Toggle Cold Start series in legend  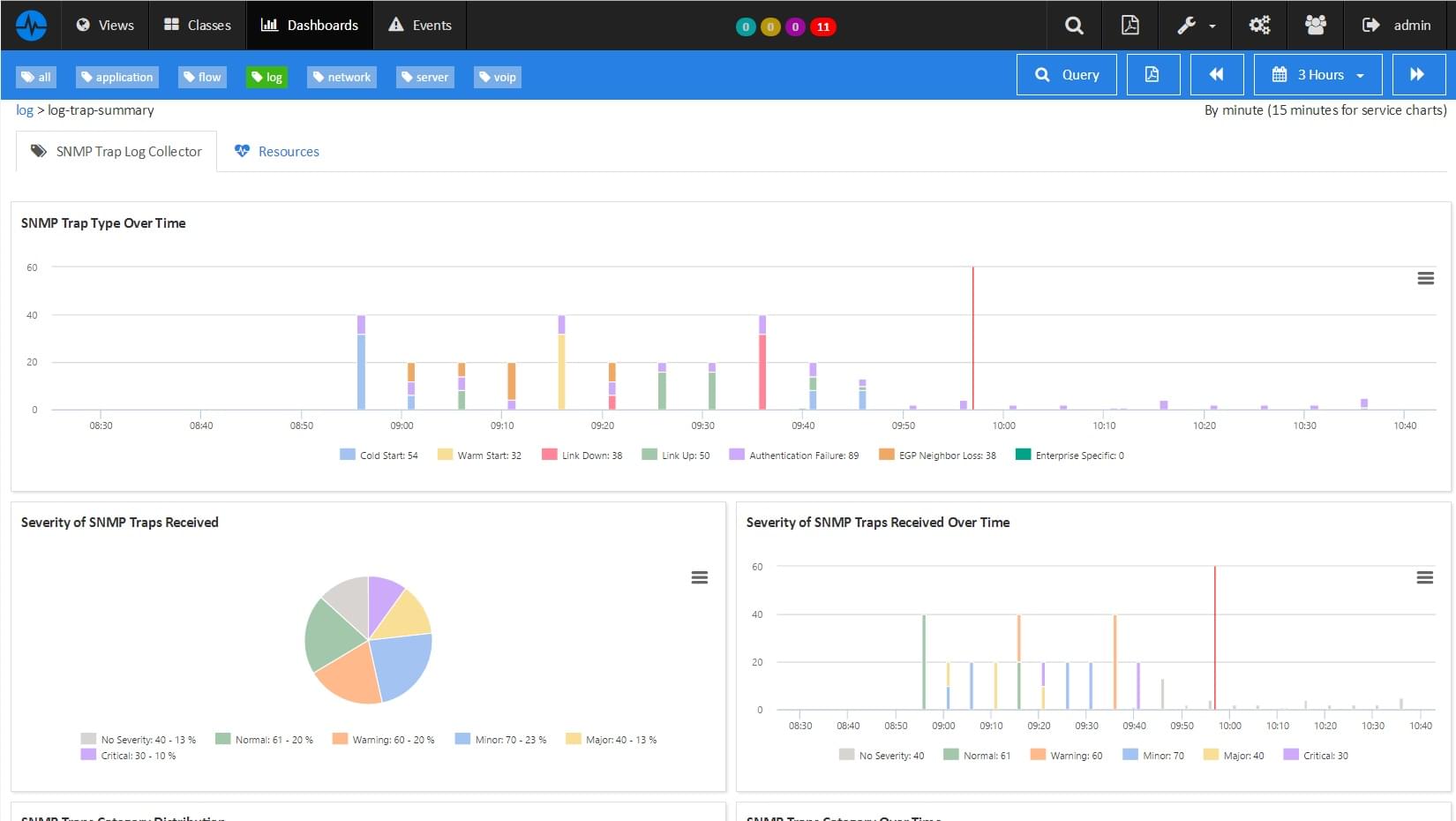(379, 456)
